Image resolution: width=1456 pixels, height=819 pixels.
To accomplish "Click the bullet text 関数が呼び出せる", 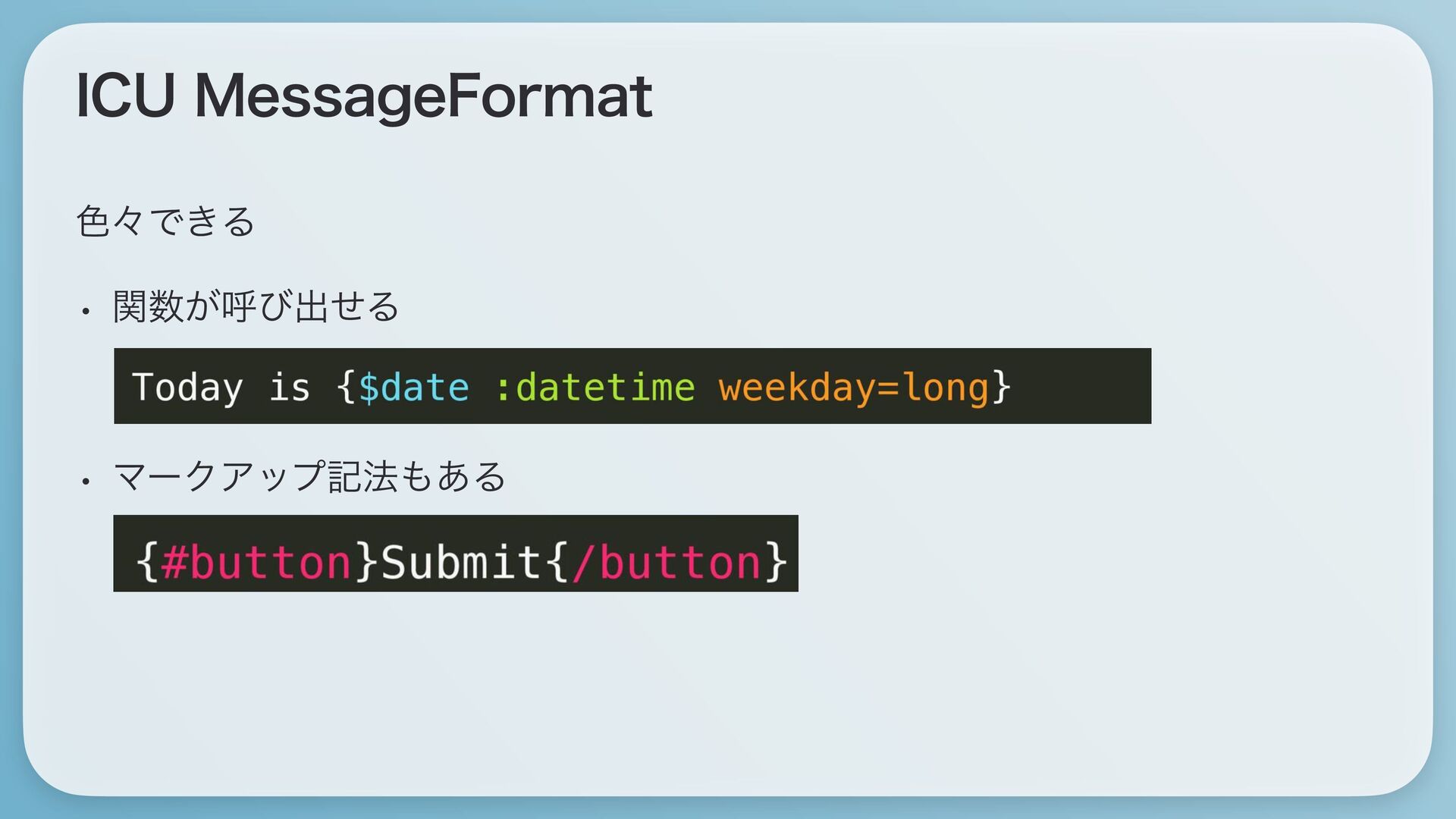I will 256,307.
